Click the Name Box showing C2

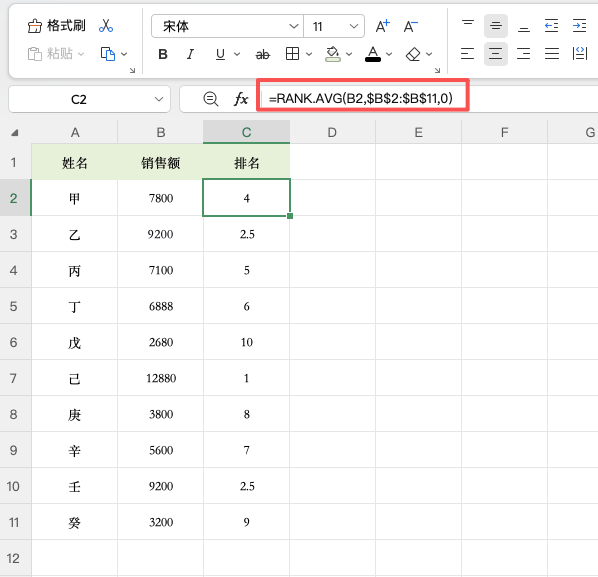[x=79, y=100]
